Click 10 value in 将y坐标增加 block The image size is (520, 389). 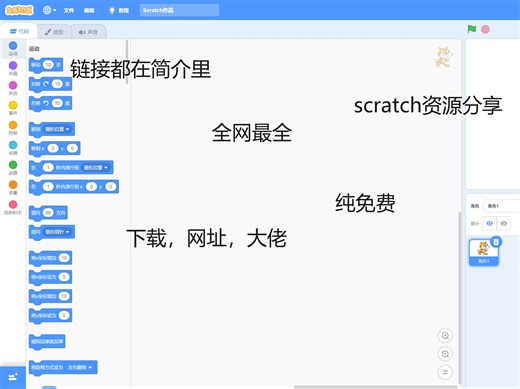[x=64, y=296]
